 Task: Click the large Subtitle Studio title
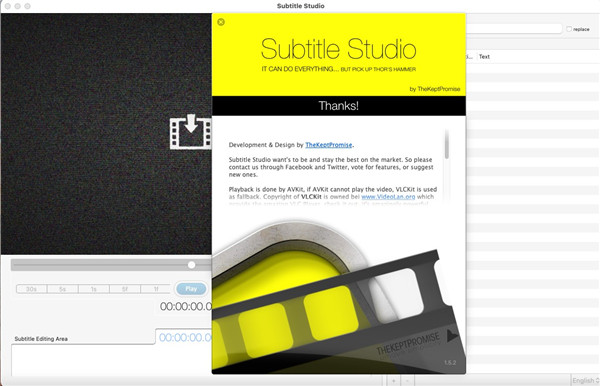338,49
